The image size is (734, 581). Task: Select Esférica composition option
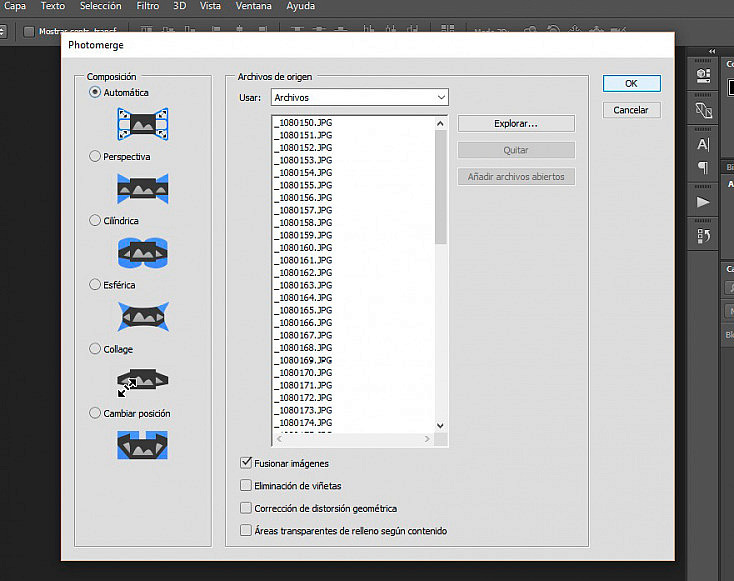(x=95, y=284)
